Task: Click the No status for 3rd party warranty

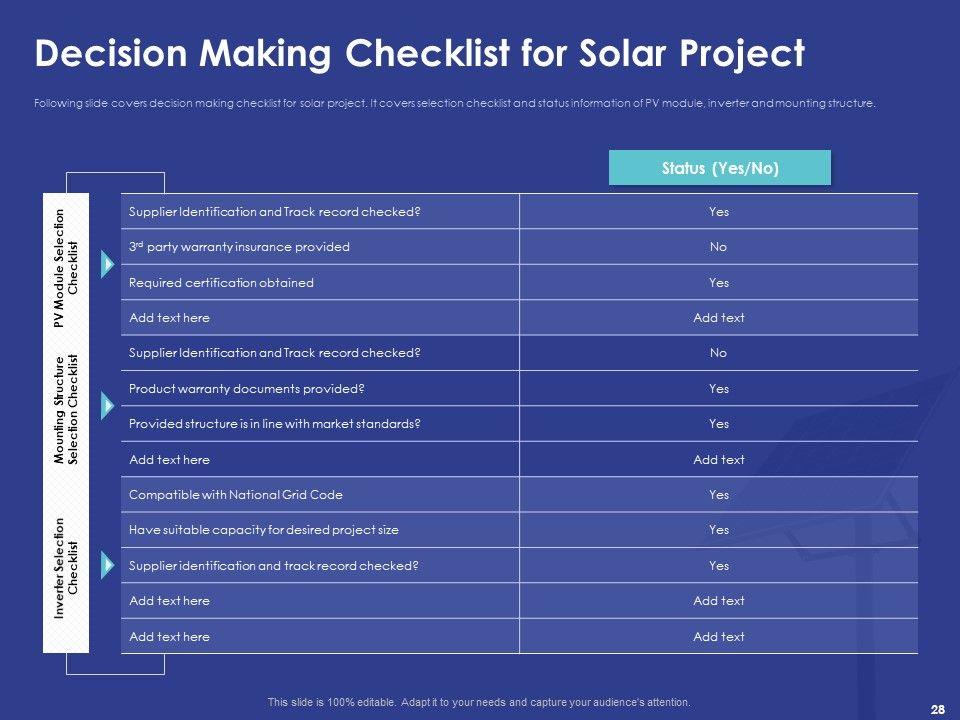Action: (x=718, y=247)
